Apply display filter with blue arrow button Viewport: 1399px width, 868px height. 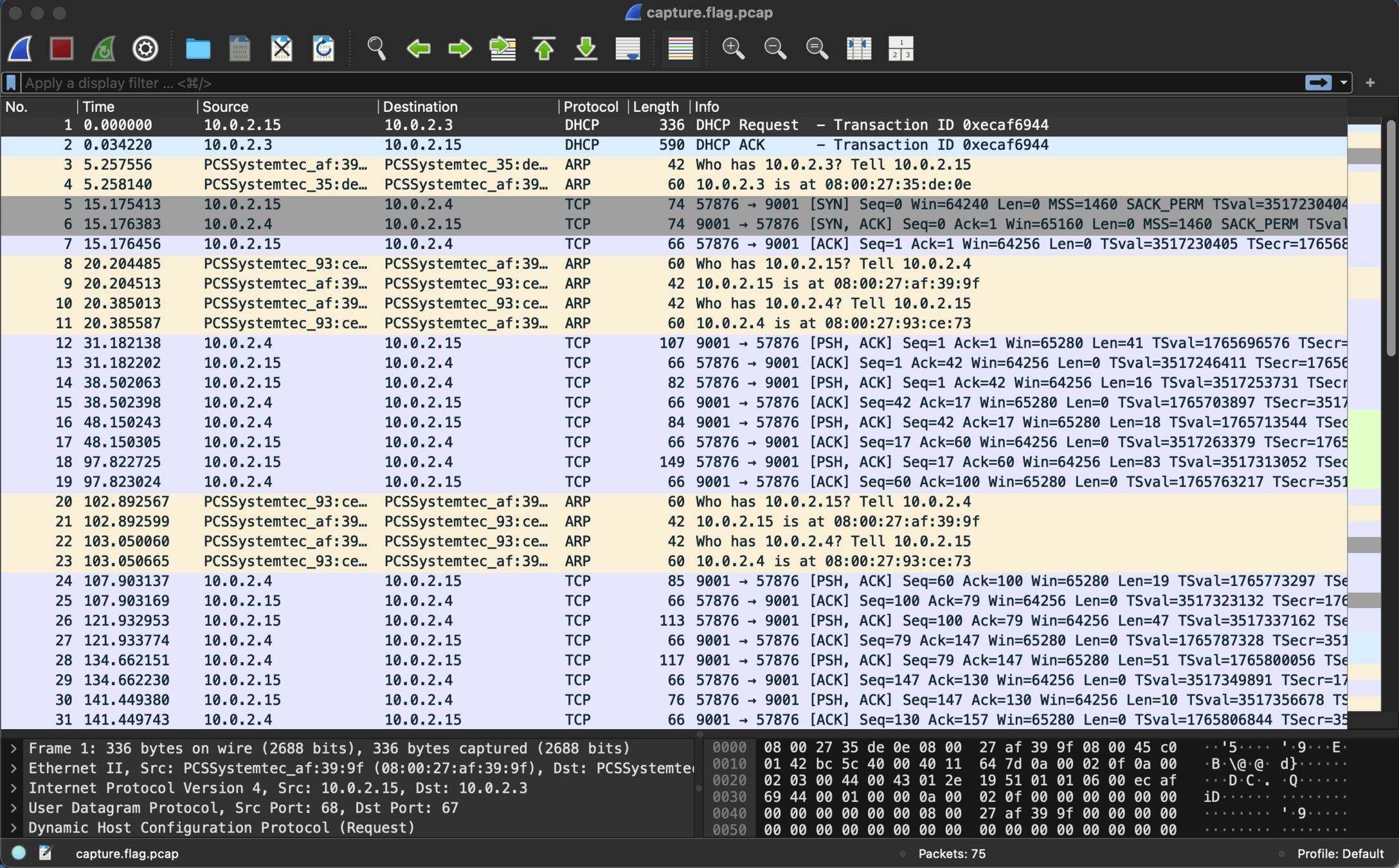pos(1318,83)
